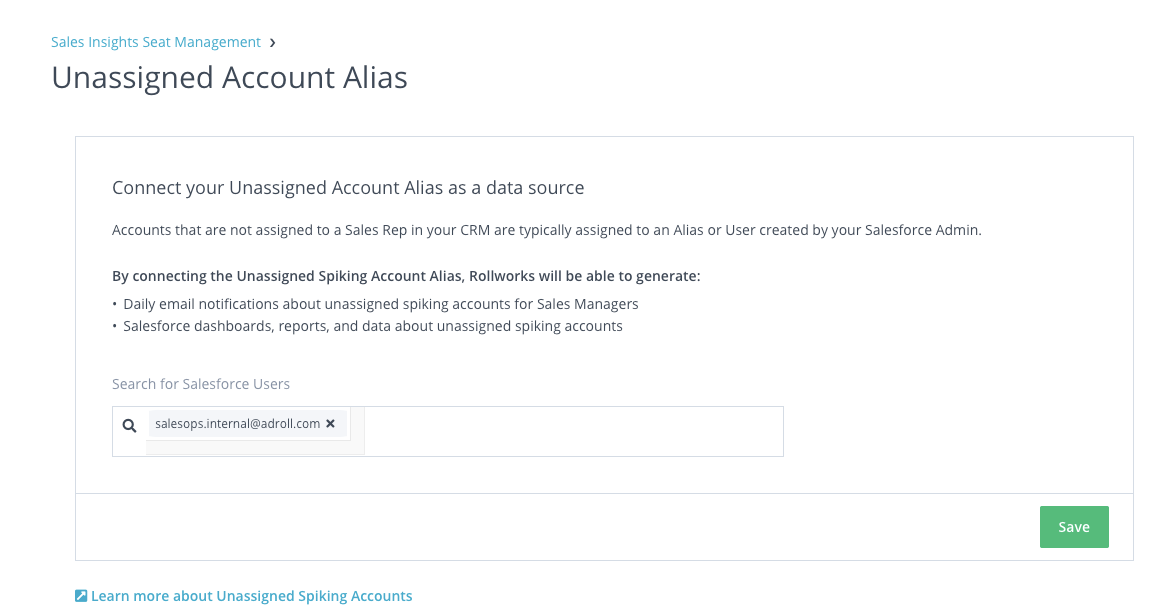The image size is (1149, 611).
Task: Click bullet marker before Daily email notifications
Action: [115, 304]
